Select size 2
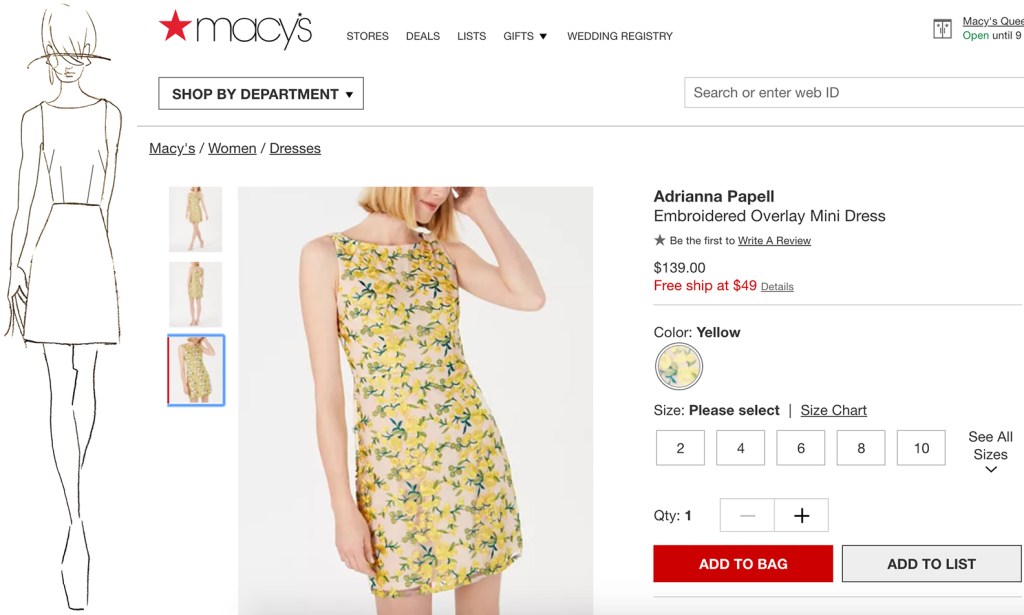The image size is (1024, 615). 680,448
